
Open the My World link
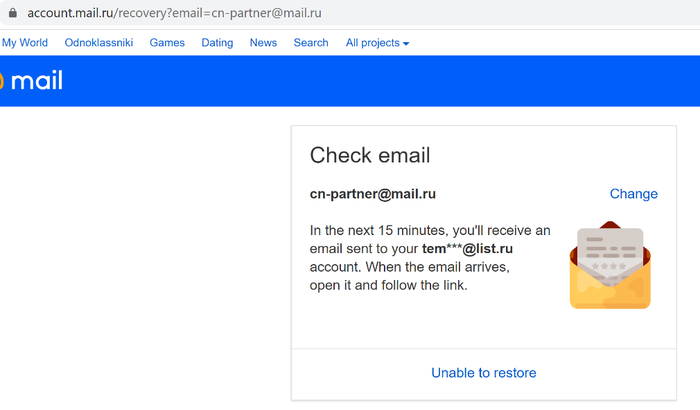click(25, 42)
